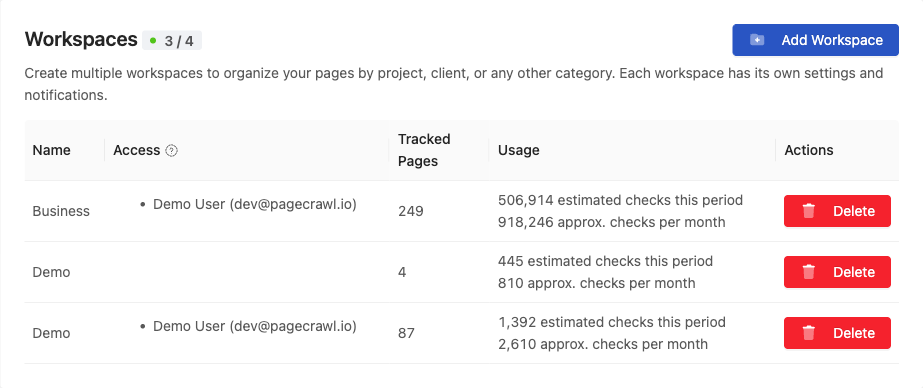Click '810 approx. checks per month'
The width and height of the screenshot is (923, 388).
tap(596, 283)
